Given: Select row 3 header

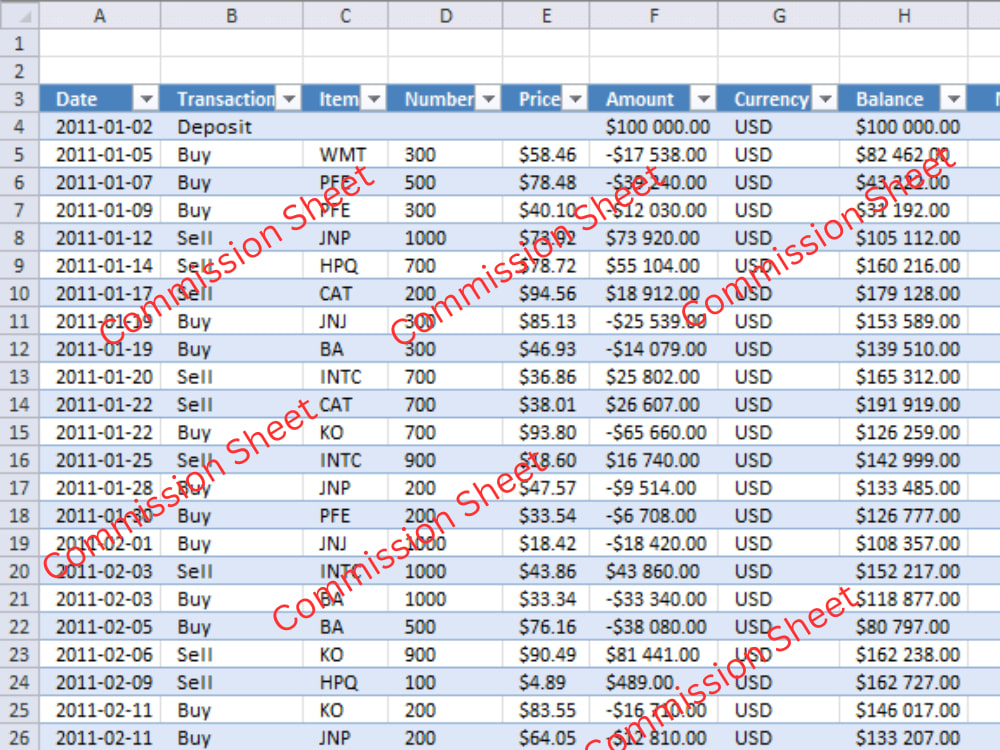Looking at the screenshot, I should (x=19, y=99).
